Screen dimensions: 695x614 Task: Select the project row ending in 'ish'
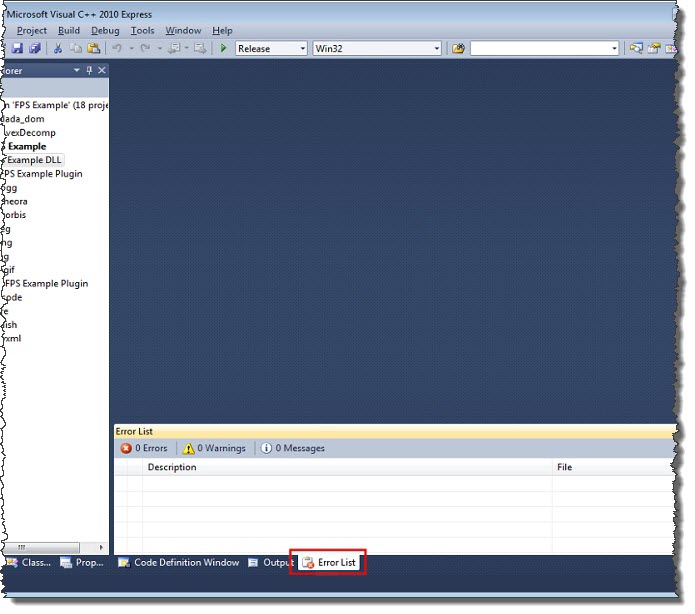[x=10, y=325]
